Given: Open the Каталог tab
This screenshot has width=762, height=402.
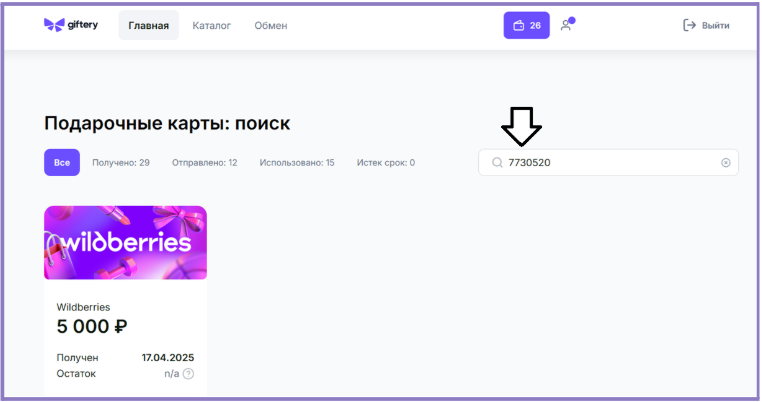Looking at the screenshot, I should point(211,25).
